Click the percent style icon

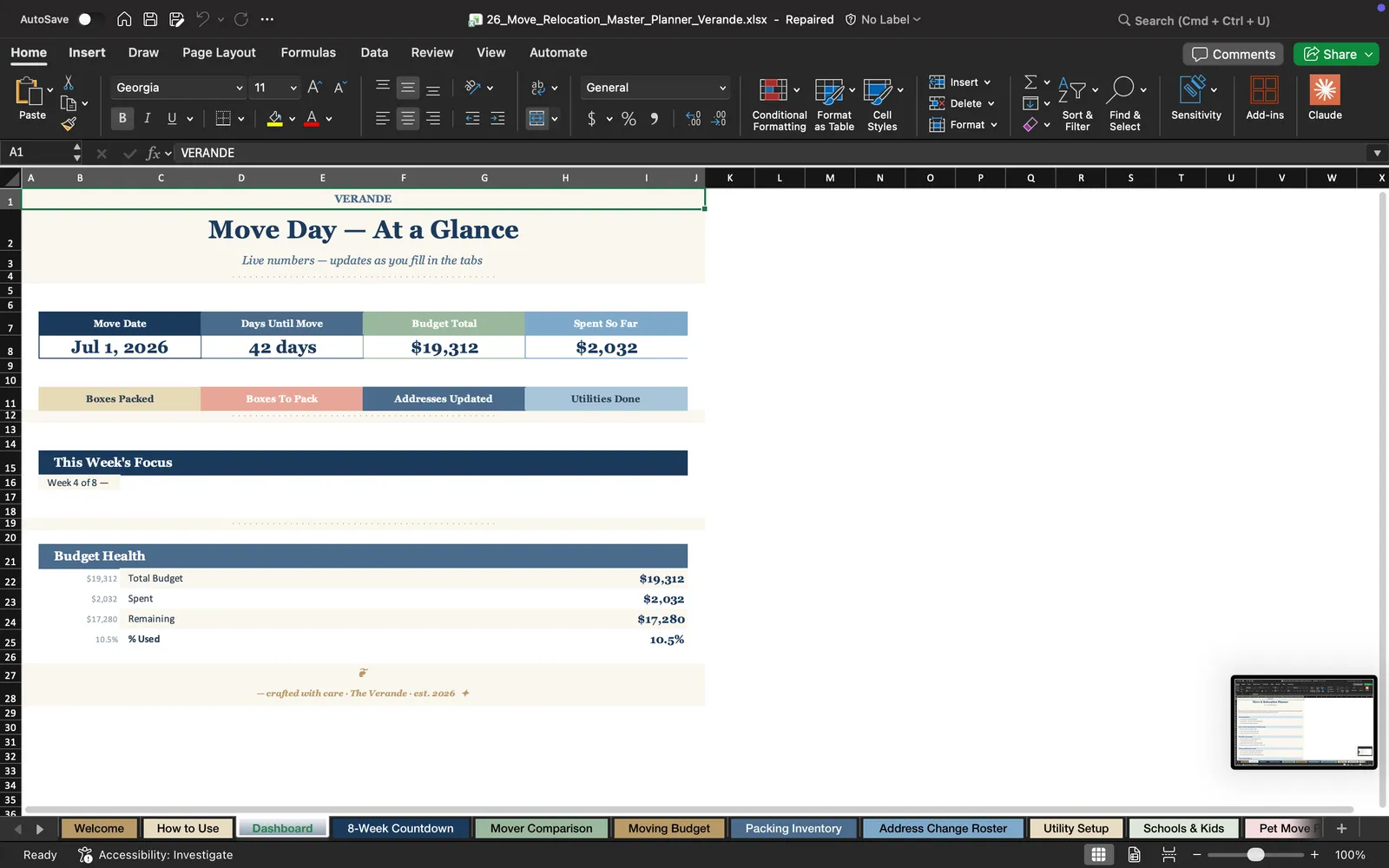pyautogui.click(x=629, y=119)
